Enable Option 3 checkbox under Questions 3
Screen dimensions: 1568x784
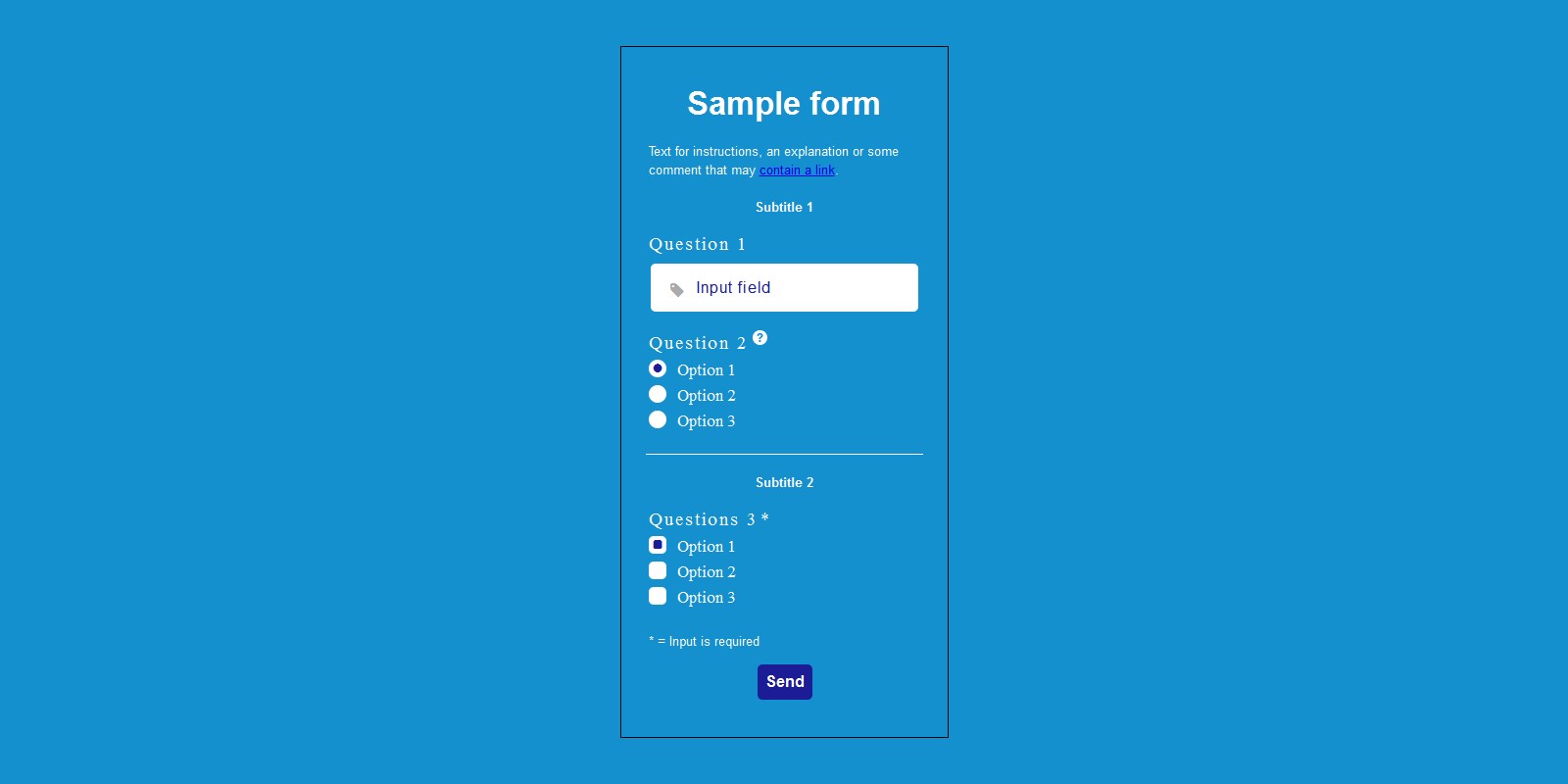(658, 596)
